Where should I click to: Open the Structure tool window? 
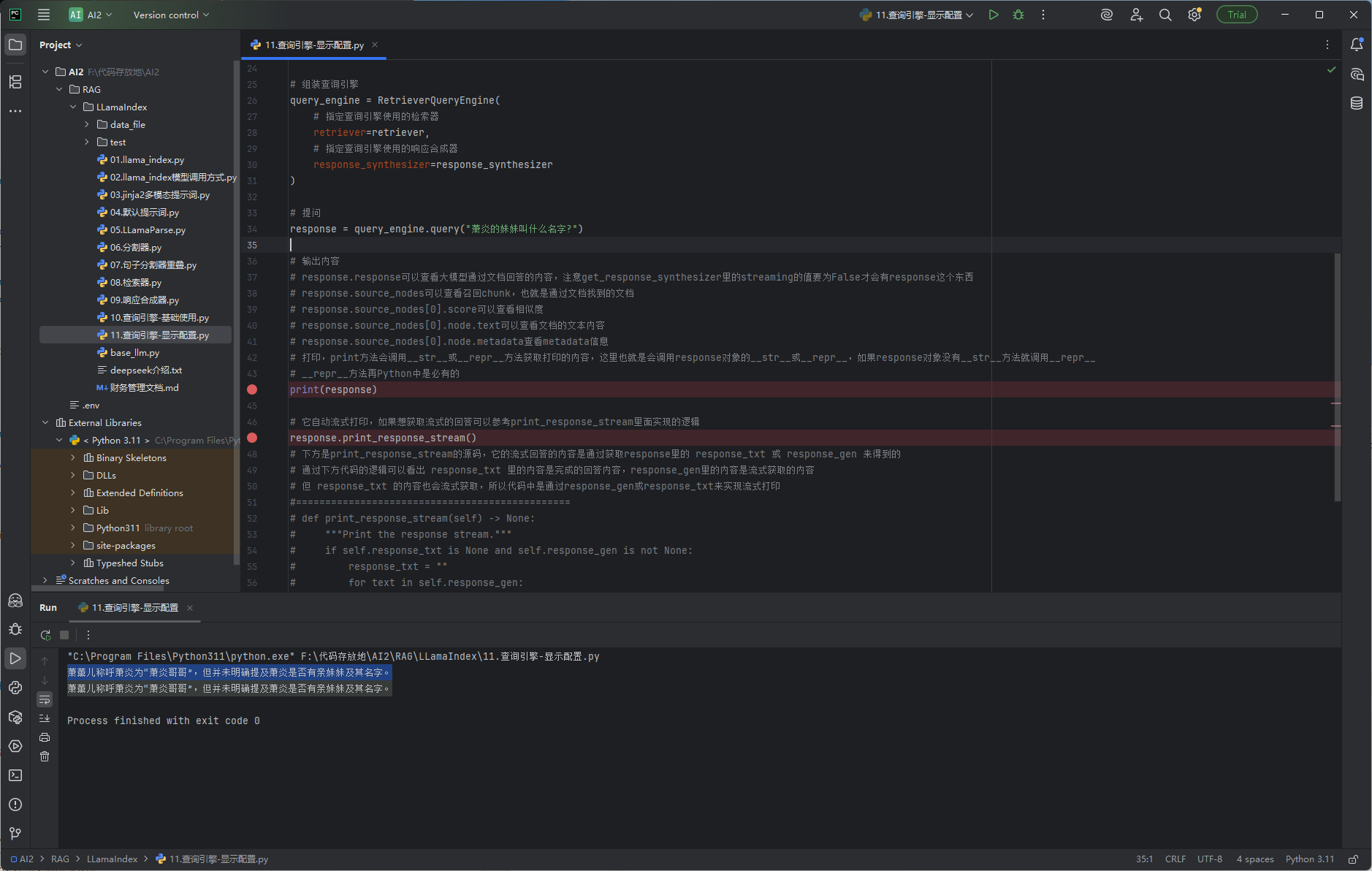pos(15,82)
